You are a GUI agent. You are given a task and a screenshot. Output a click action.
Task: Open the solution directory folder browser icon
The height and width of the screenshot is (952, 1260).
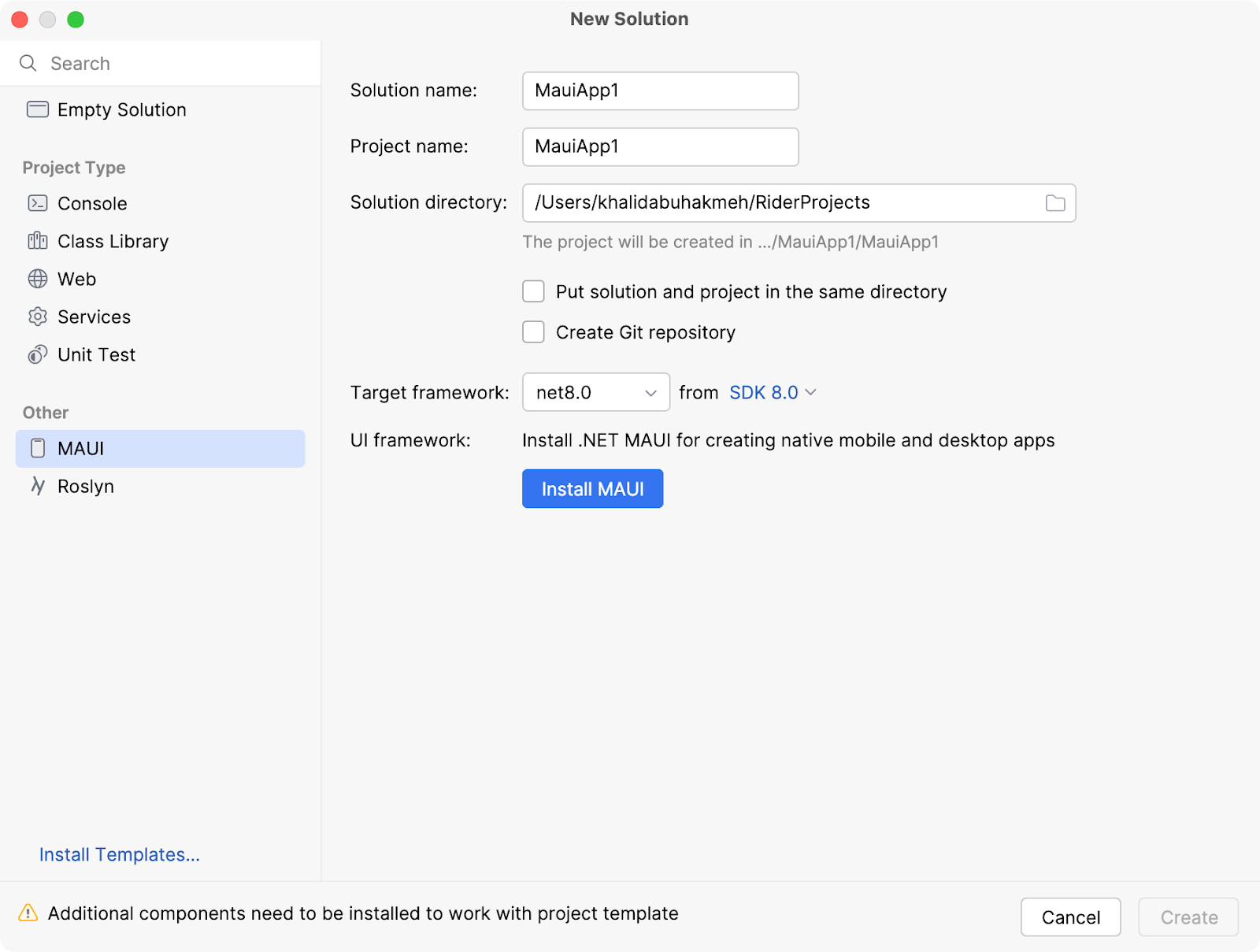1055,202
